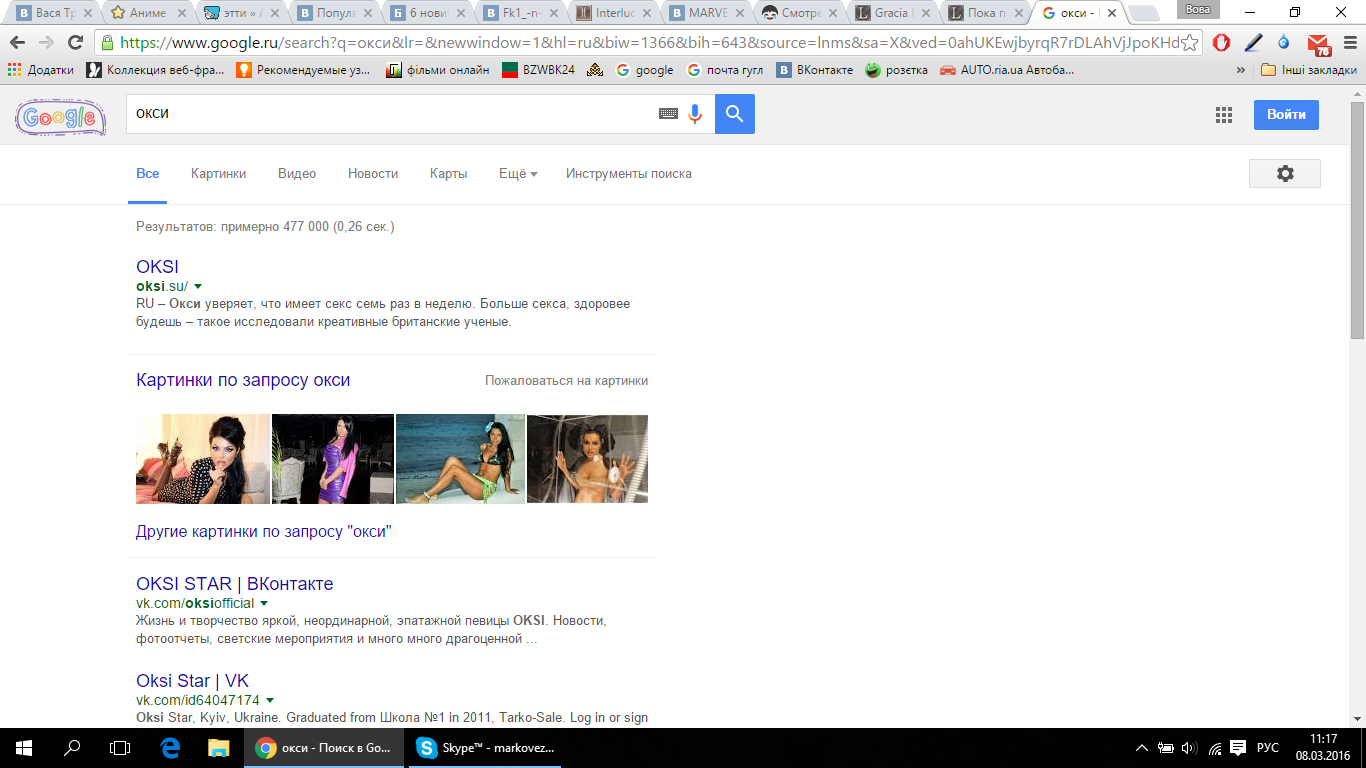Click Инструменты поиска search tools

coord(628,173)
